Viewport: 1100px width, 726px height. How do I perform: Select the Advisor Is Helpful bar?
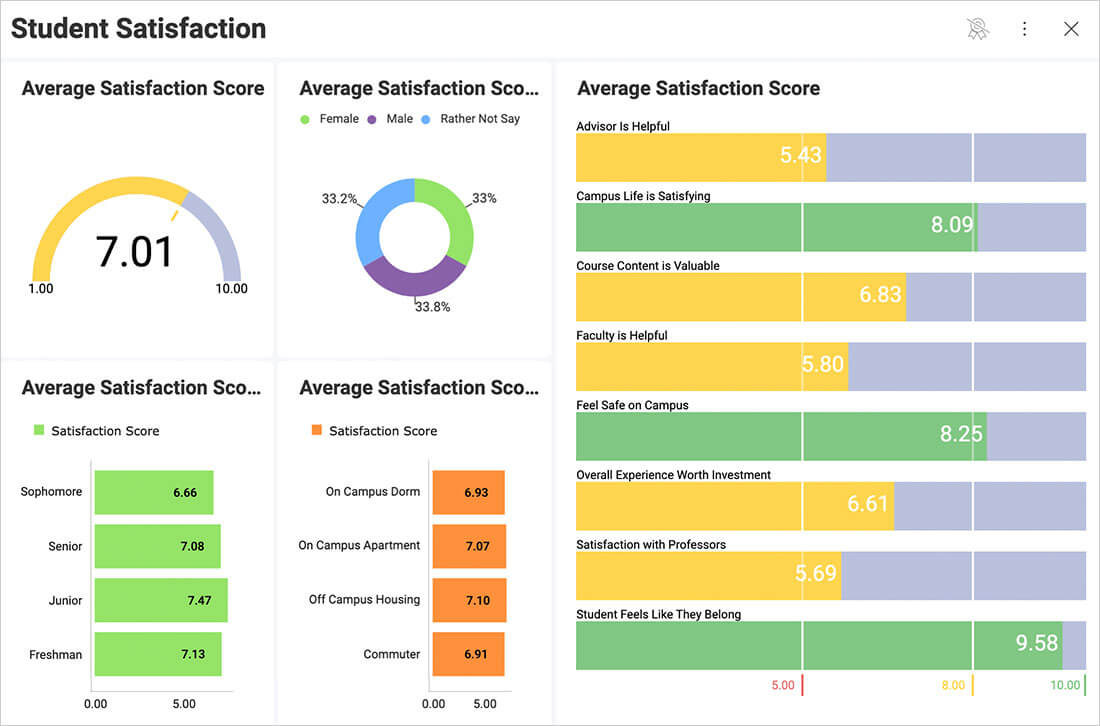(700, 157)
